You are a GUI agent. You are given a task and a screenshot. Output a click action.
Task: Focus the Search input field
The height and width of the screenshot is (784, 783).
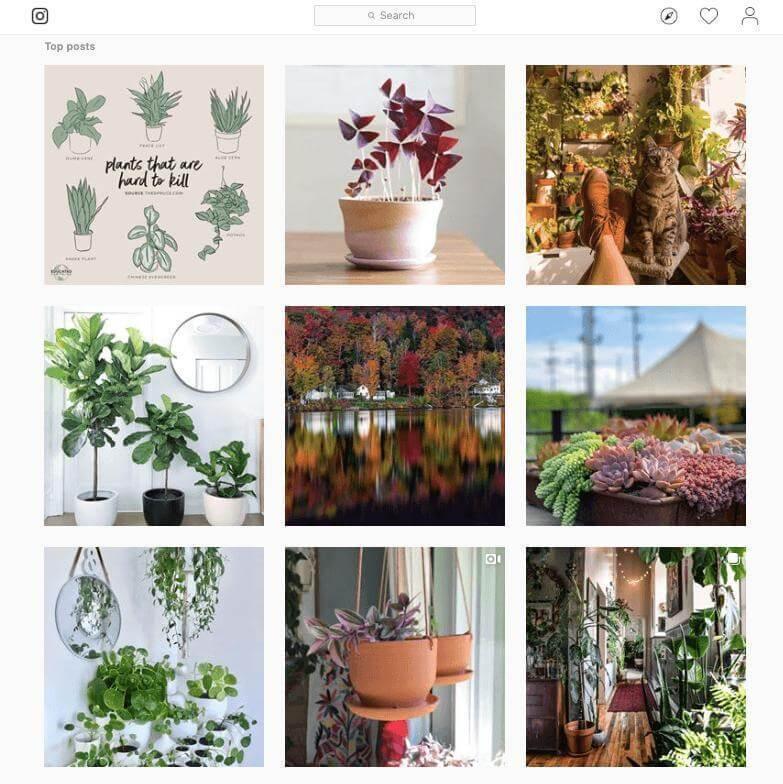click(x=394, y=16)
